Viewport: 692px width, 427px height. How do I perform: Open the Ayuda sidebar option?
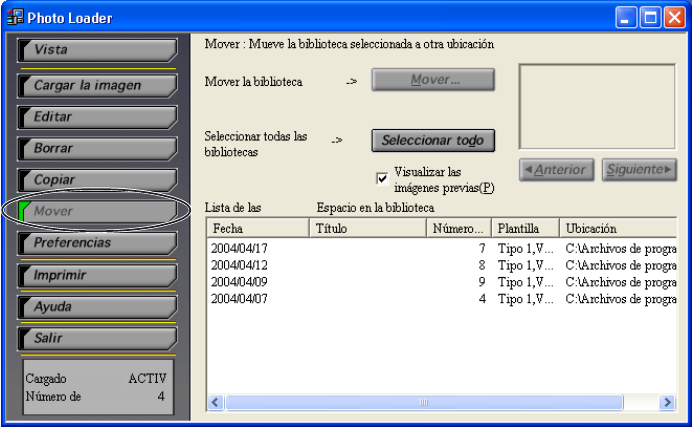[97, 306]
